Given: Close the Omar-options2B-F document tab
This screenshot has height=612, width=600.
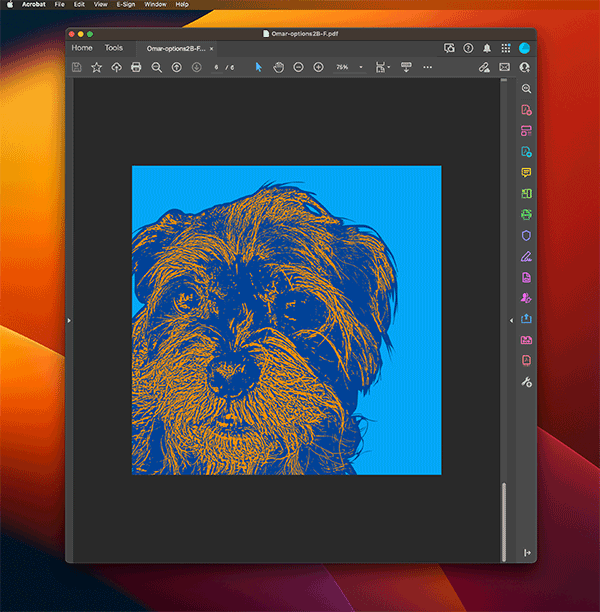Looking at the screenshot, I should pyautogui.click(x=211, y=48).
